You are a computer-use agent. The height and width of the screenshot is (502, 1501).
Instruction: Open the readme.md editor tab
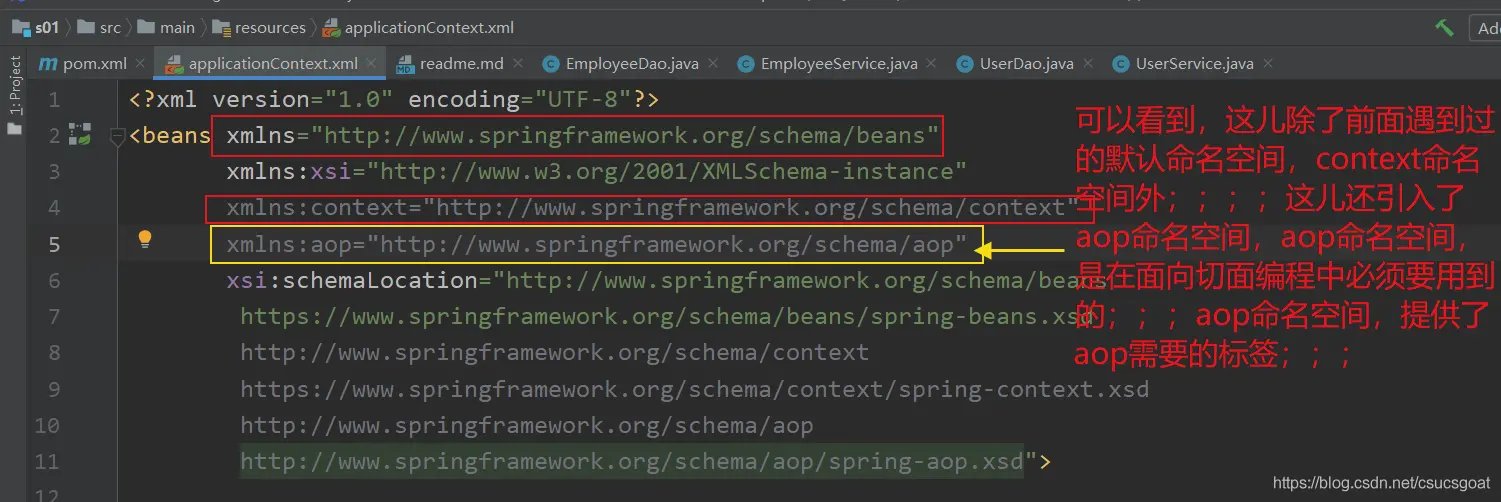tap(461, 64)
